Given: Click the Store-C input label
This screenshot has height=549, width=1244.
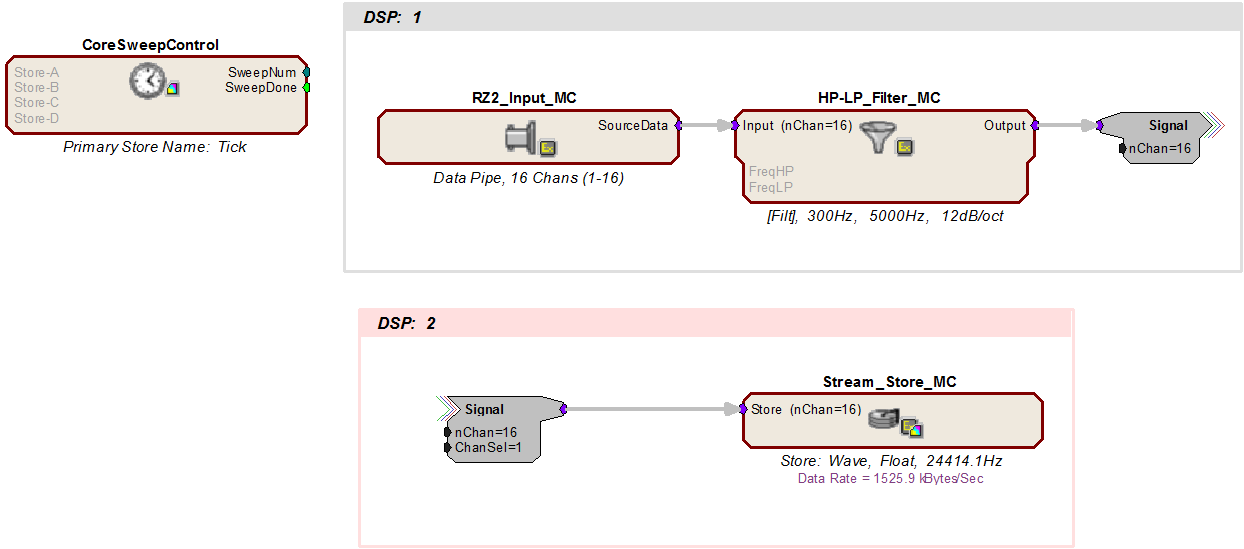Looking at the screenshot, I should tap(36, 102).
